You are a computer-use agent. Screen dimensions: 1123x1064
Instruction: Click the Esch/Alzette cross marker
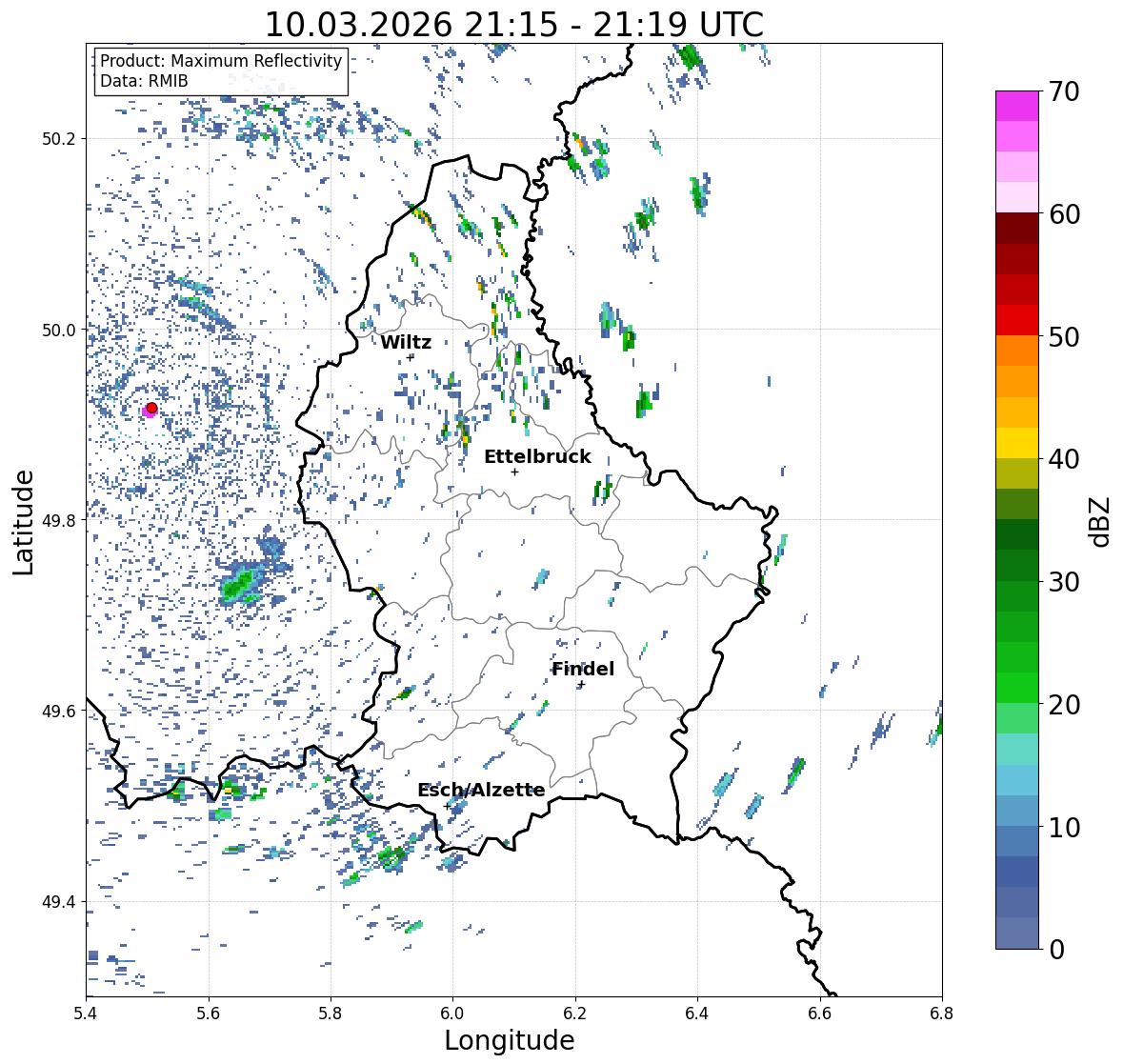click(448, 806)
